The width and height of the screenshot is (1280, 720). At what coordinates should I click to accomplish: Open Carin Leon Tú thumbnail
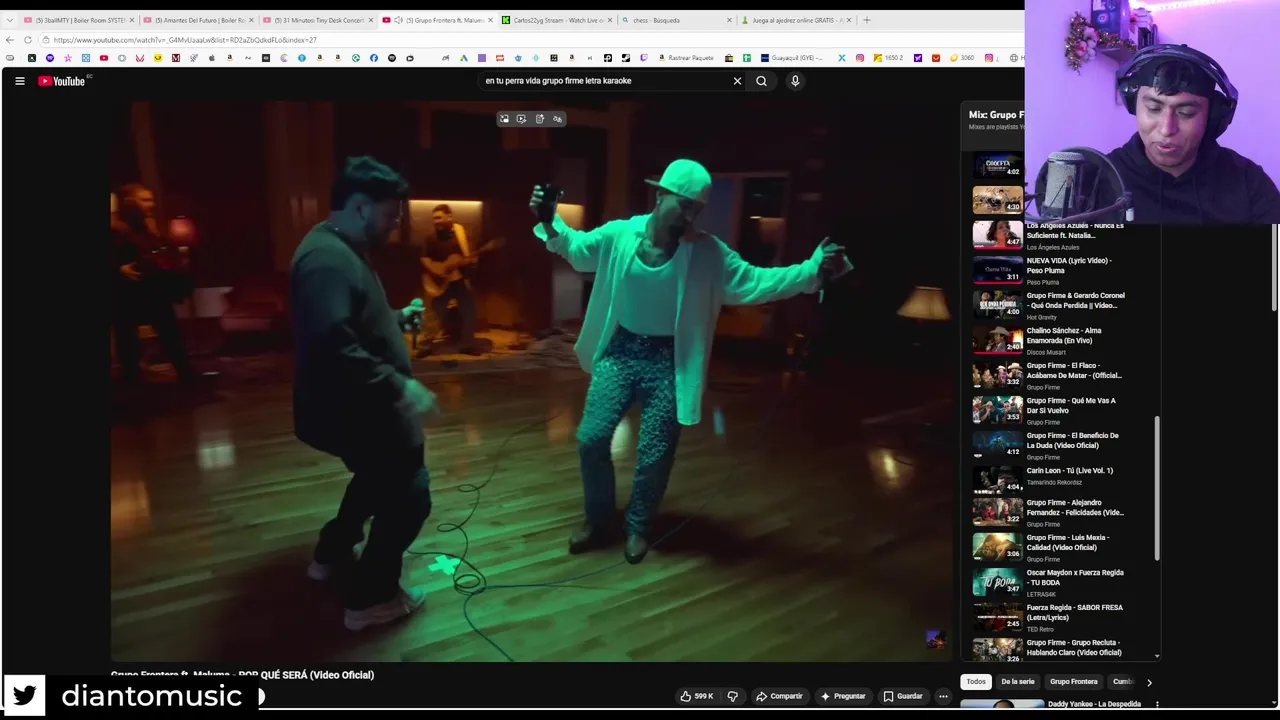(x=998, y=480)
